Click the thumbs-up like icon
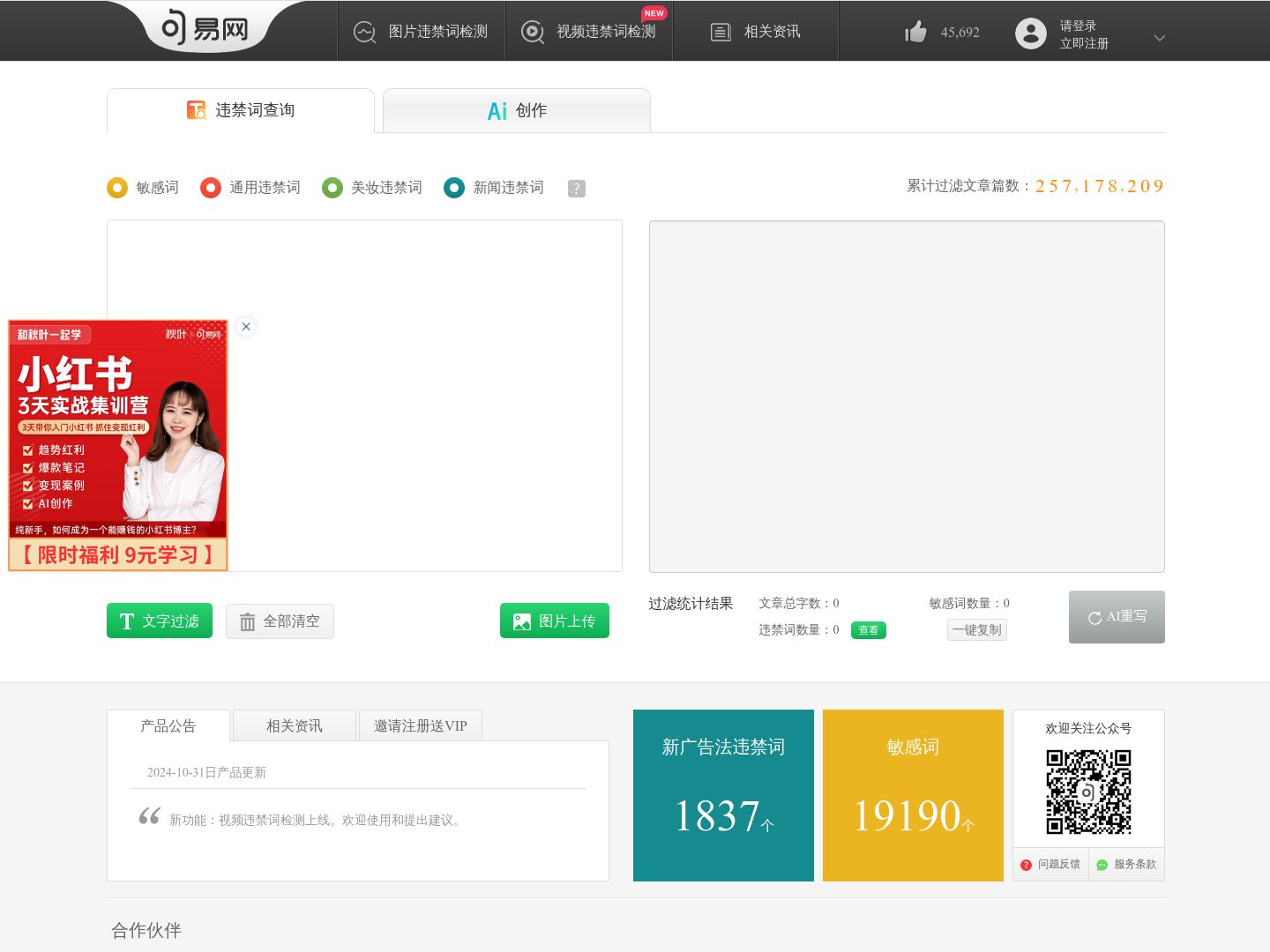This screenshot has height=952, width=1270. click(915, 32)
